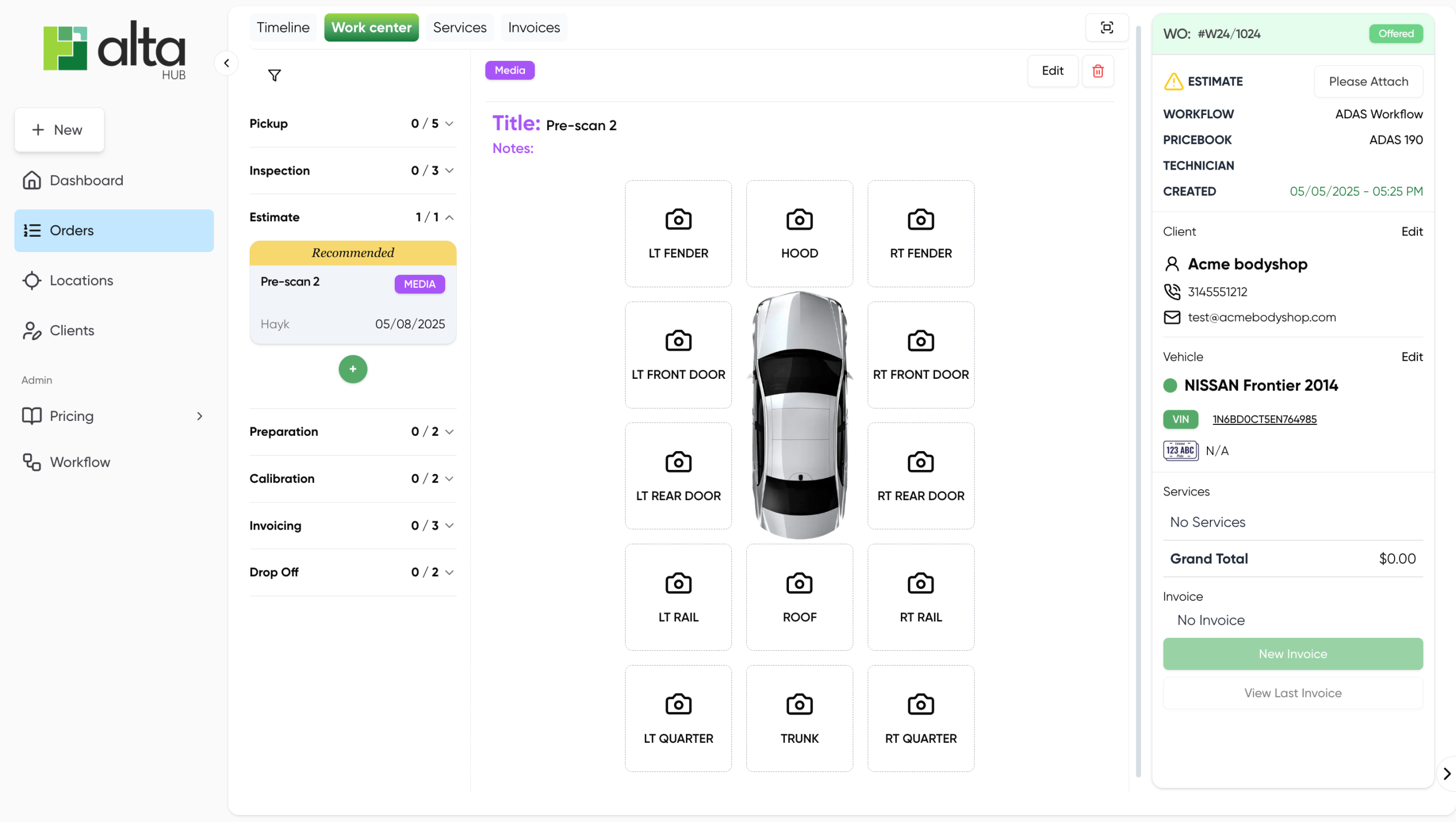Collapse sidebar with left chevron icon
Image resolution: width=1456 pixels, height=822 pixels.
click(x=226, y=63)
